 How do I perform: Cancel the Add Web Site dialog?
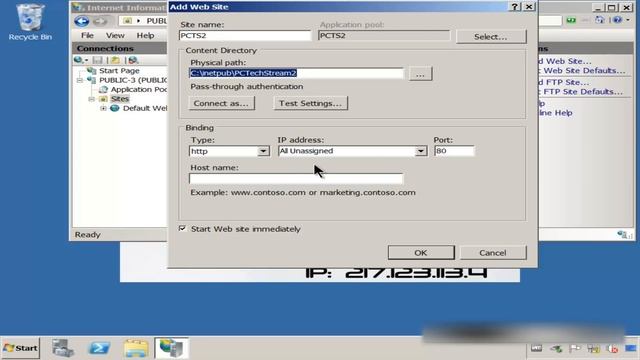(x=493, y=253)
